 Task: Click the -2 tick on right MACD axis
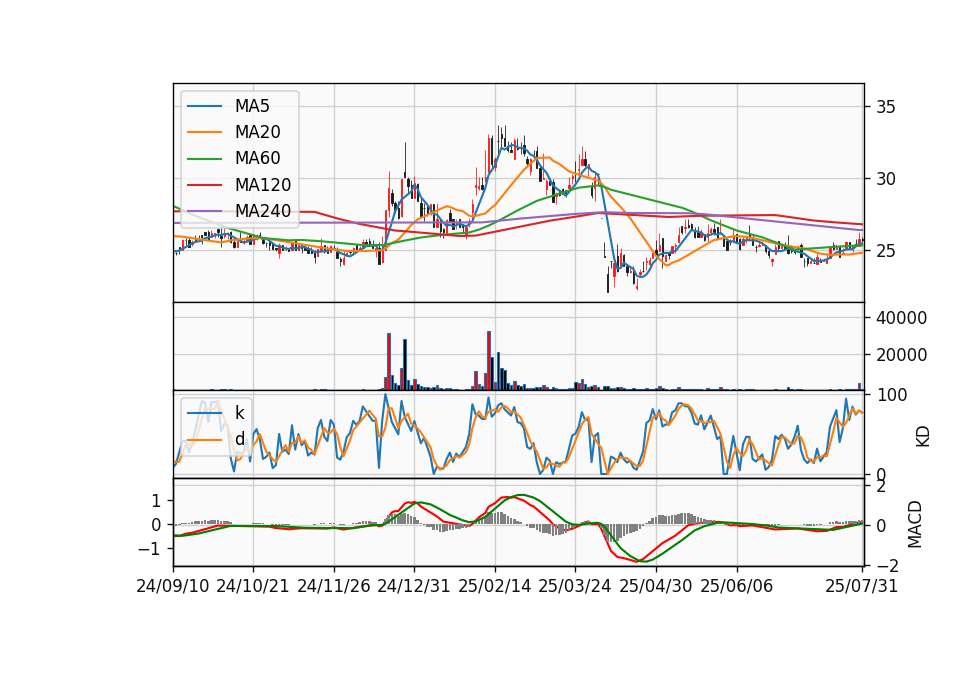tap(886, 566)
